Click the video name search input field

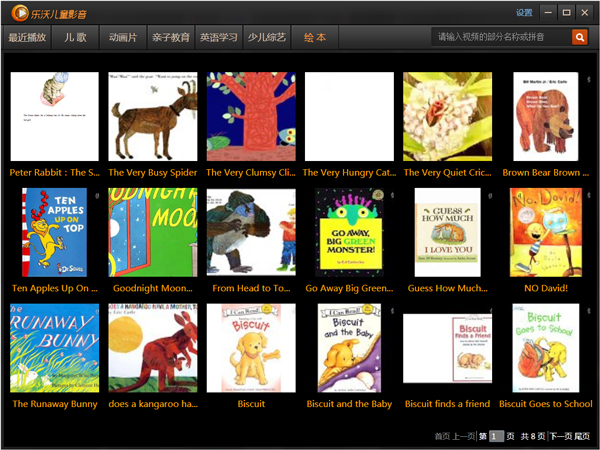coord(501,37)
